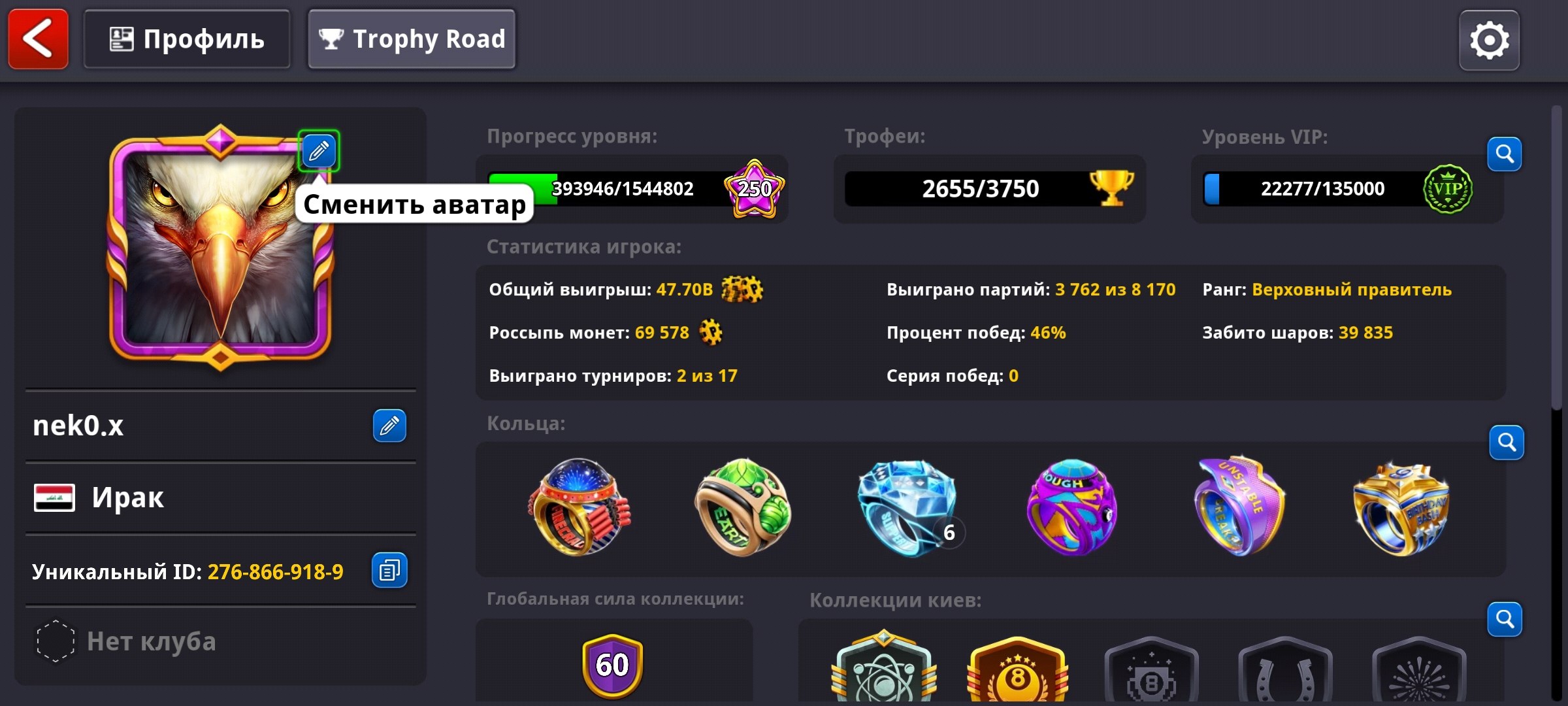Copy the unique ID with copy icon
Viewport: 1568px width, 706px height.
(x=389, y=571)
